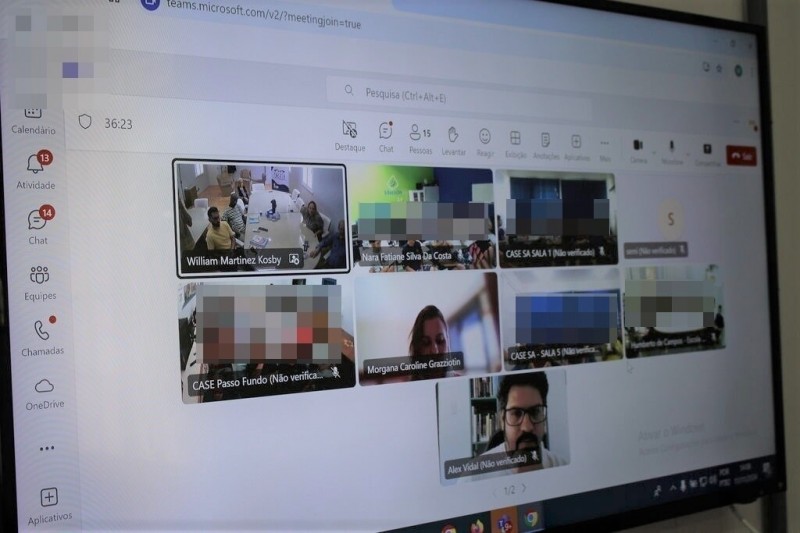Click Destaque in the meeting toolbar
This screenshot has height=533, width=800.
[349, 136]
